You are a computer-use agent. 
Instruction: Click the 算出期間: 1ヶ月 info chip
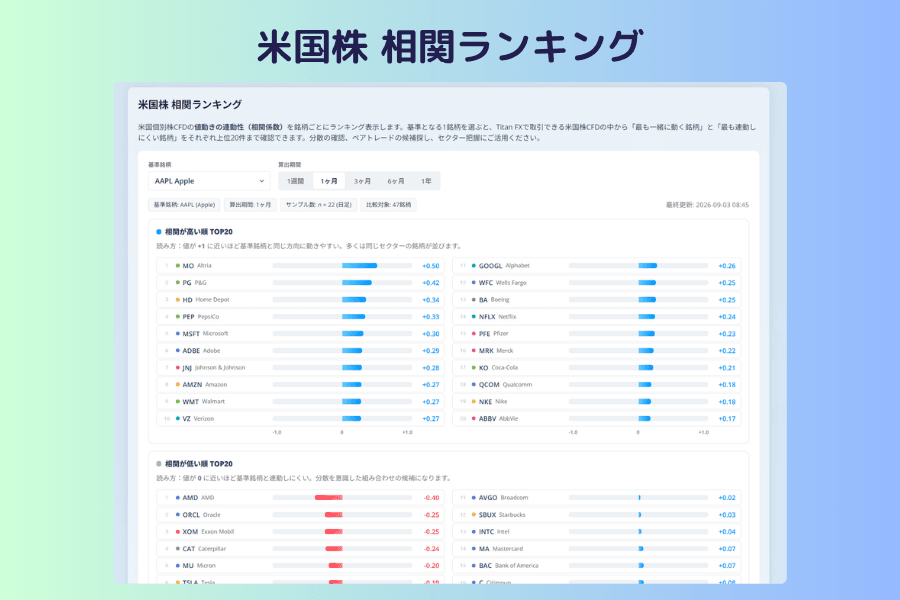[x=250, y=204]
